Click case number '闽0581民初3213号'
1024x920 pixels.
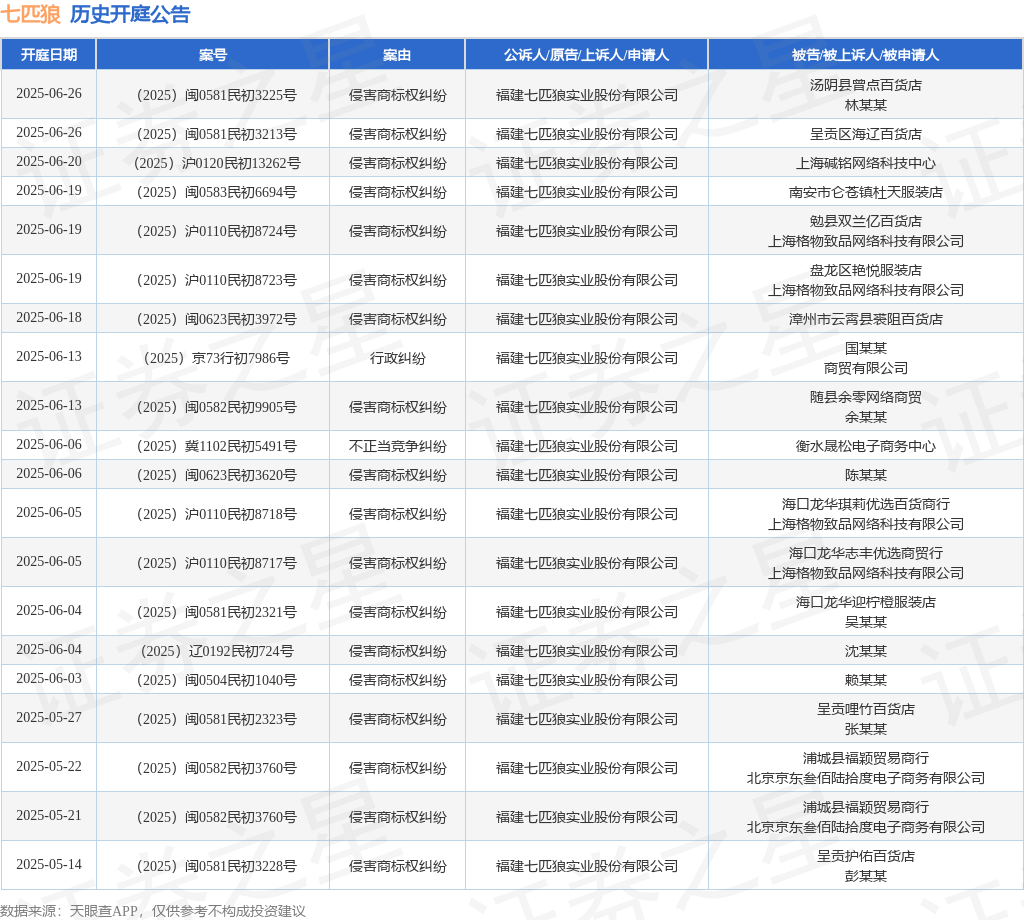[240, 135]
